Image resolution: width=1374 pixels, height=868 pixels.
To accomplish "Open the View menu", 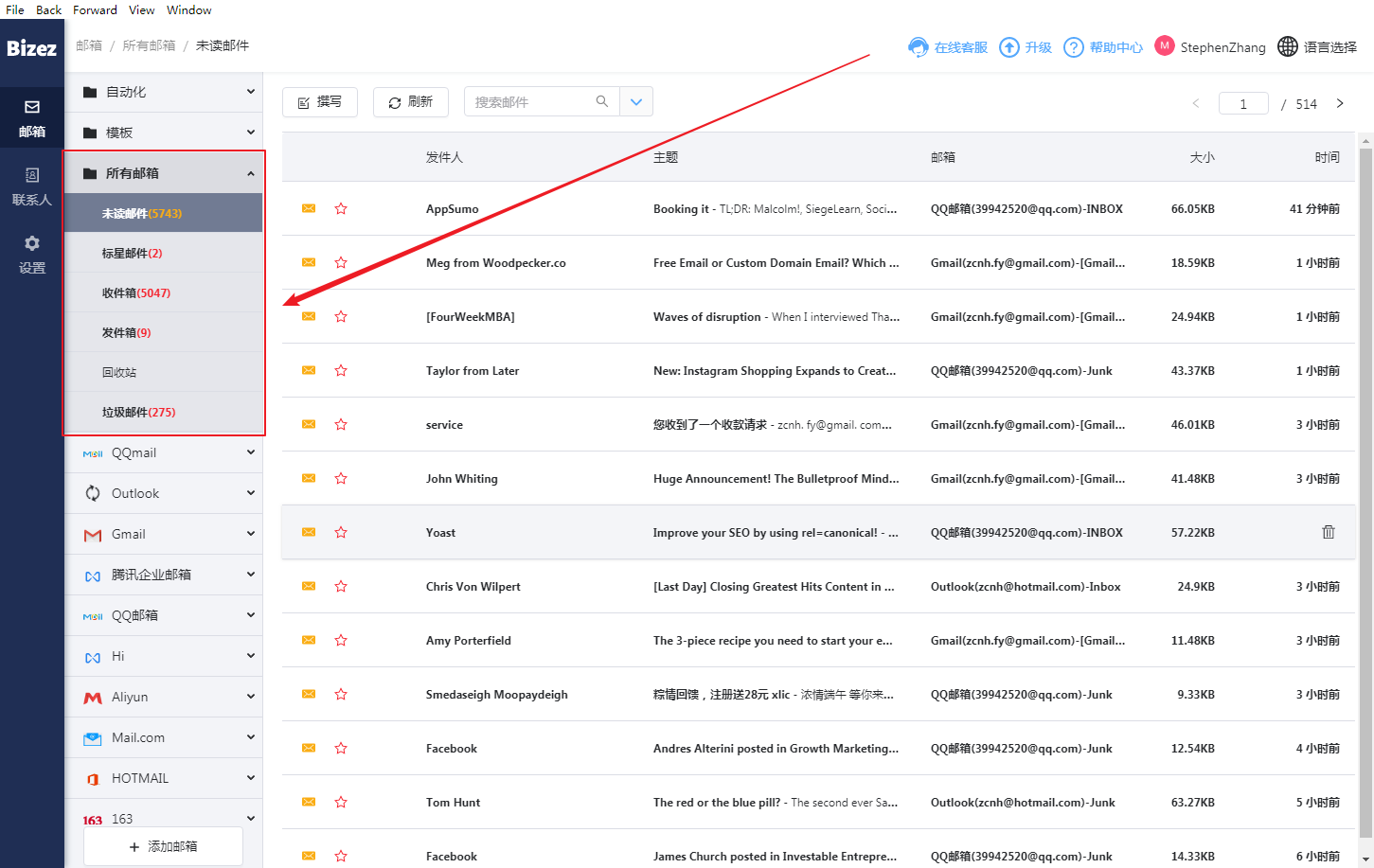I will tap(142, 9).
